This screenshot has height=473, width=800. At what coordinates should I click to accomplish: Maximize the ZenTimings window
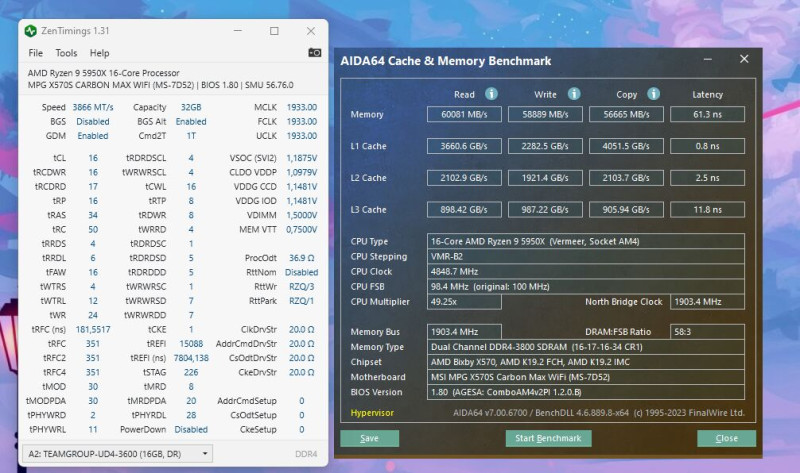[274, 31]
